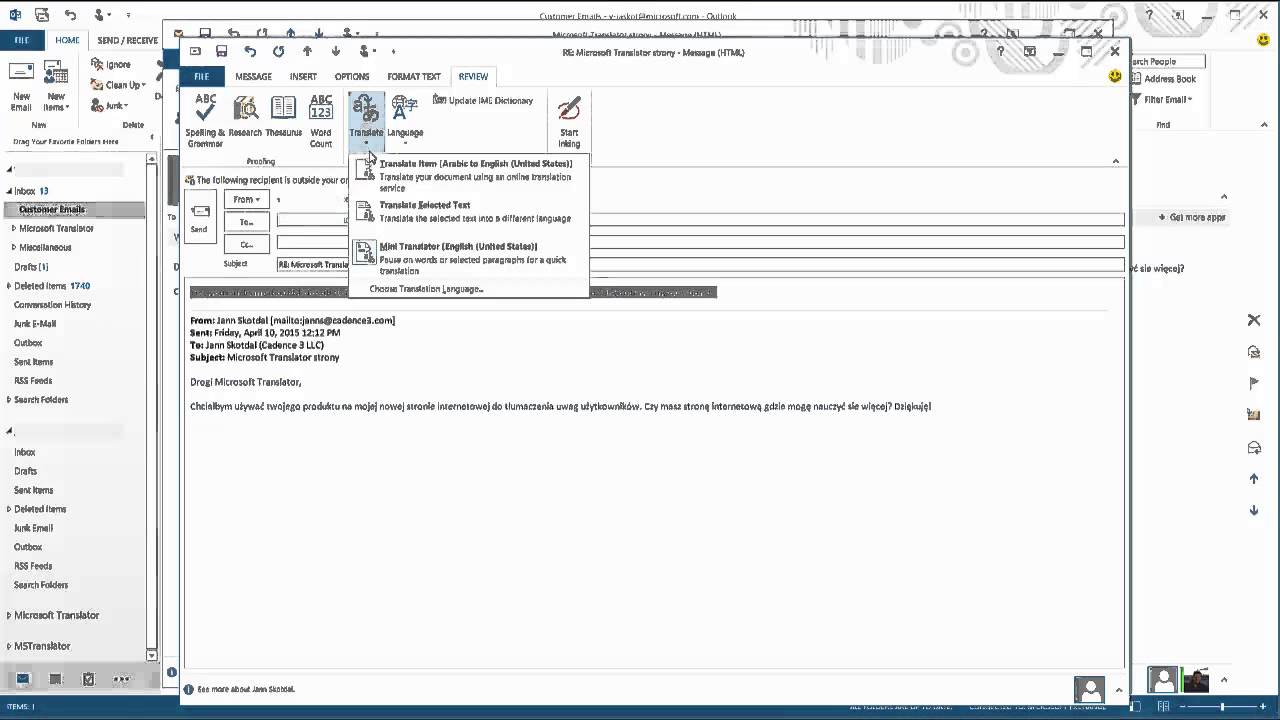Choose Translate Item Arabic to English
The width and height of the screenshot is (1280, 720).
click(469, 175)
